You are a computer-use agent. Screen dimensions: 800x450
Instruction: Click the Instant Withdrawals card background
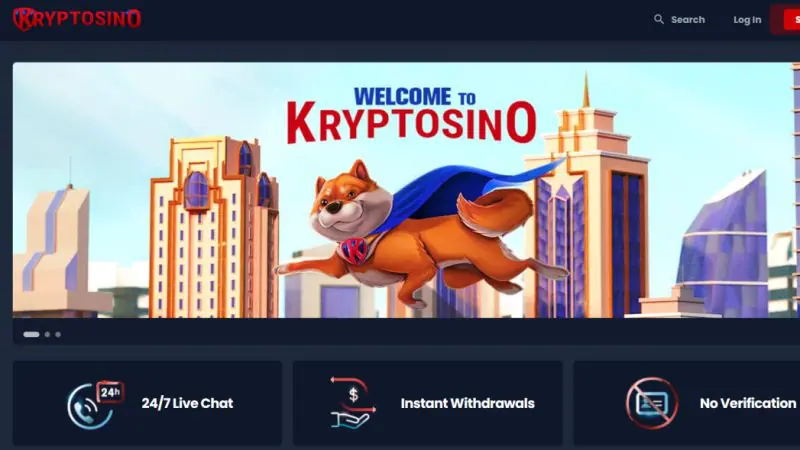point(428,403)
